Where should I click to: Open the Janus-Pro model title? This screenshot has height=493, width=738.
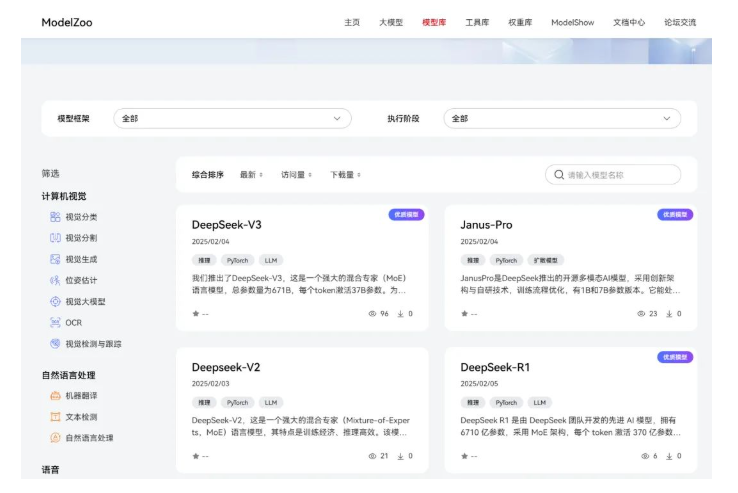[486, 225]
